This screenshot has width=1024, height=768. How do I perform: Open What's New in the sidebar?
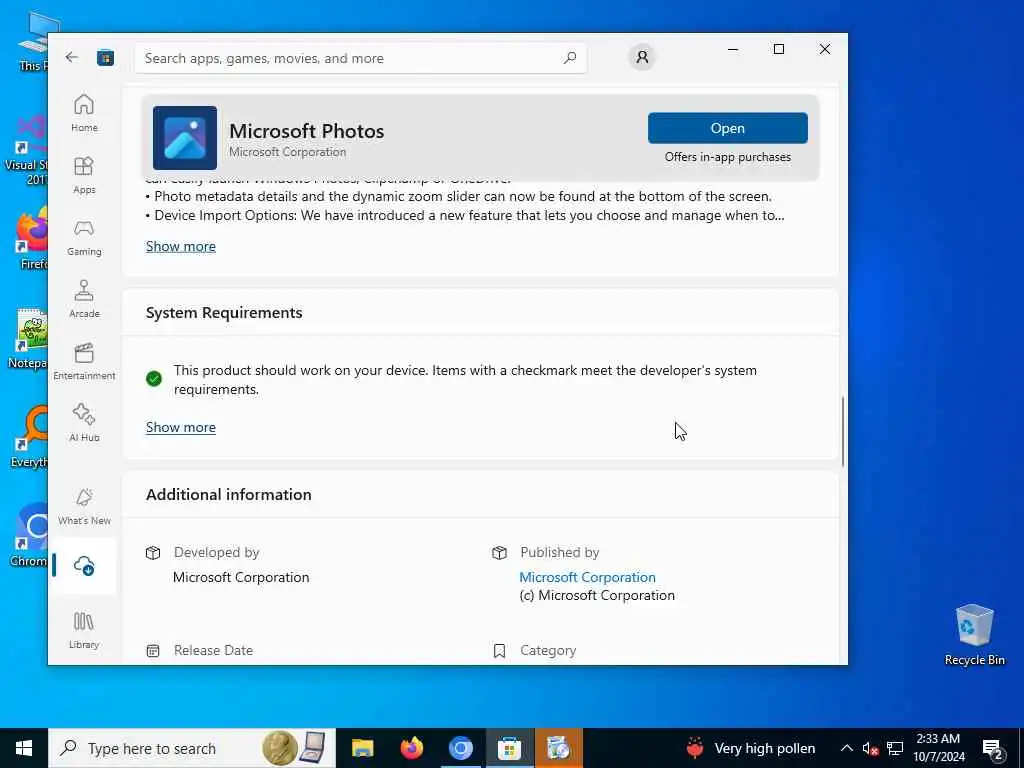(84, 507)
